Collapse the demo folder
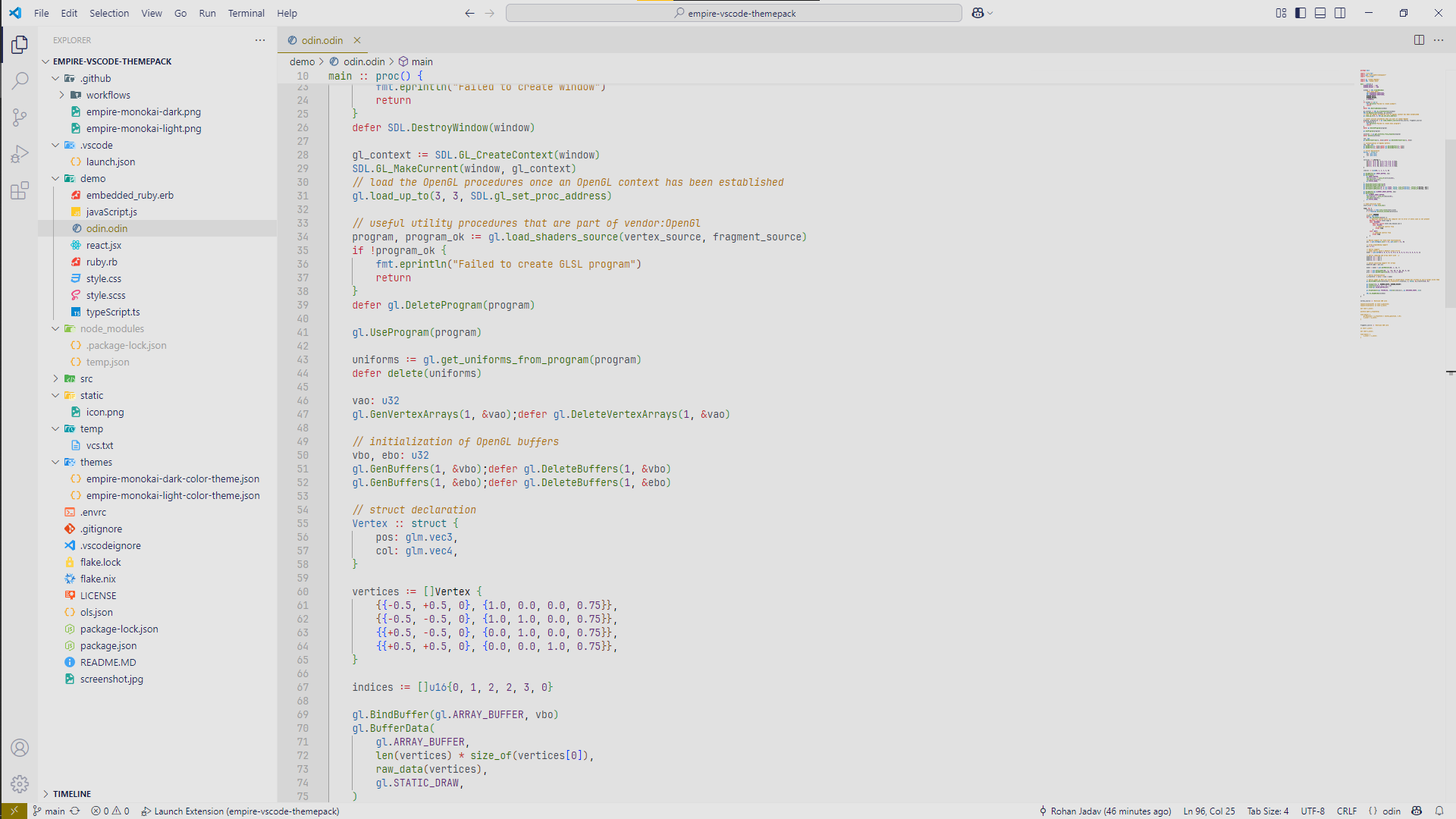The image size is (1456, 819). click(93, 178)
